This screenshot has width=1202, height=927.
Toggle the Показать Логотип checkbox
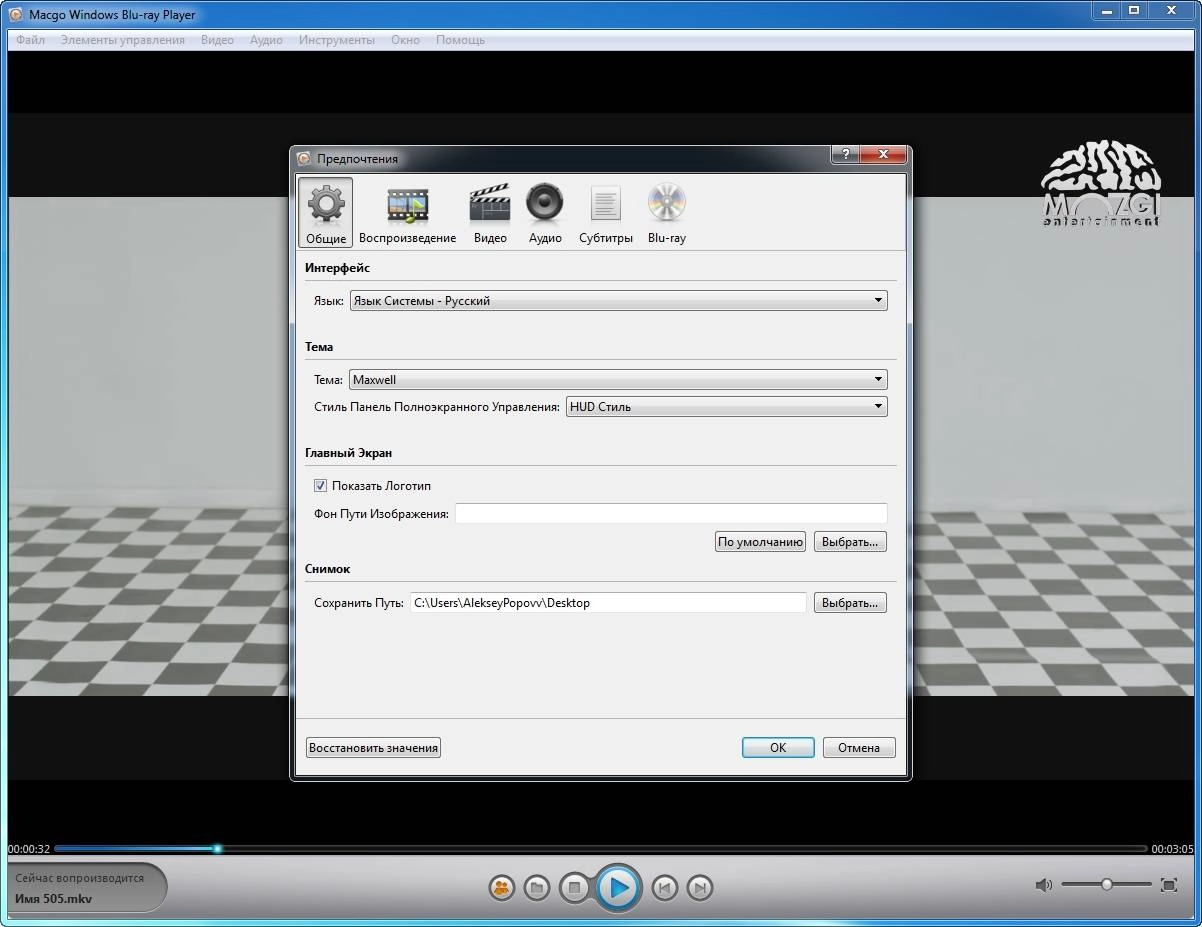[320, 486]
